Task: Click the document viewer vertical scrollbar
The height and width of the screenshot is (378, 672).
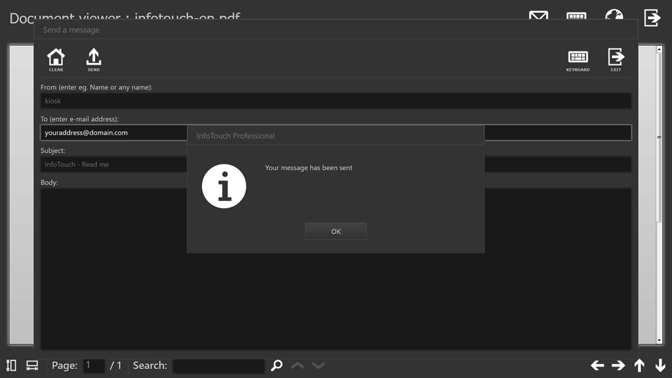Action: coord(659,195)
